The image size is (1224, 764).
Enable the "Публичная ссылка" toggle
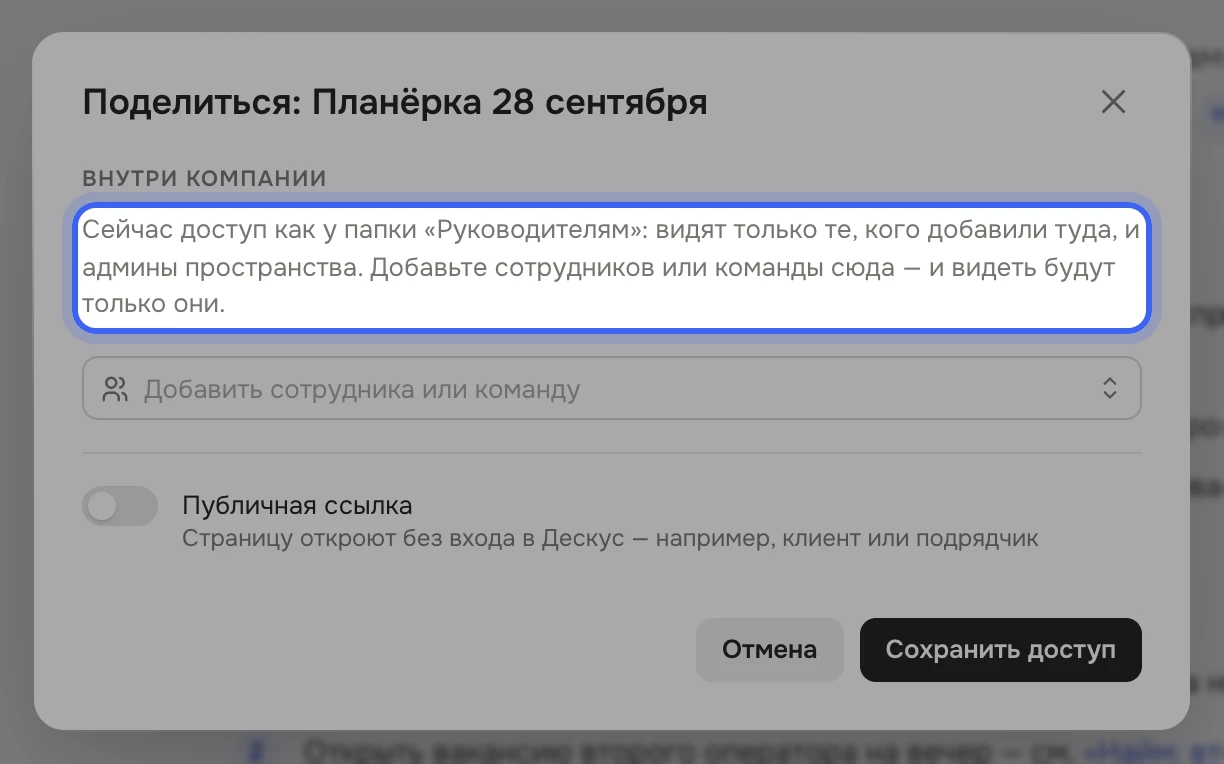[120, 506]
